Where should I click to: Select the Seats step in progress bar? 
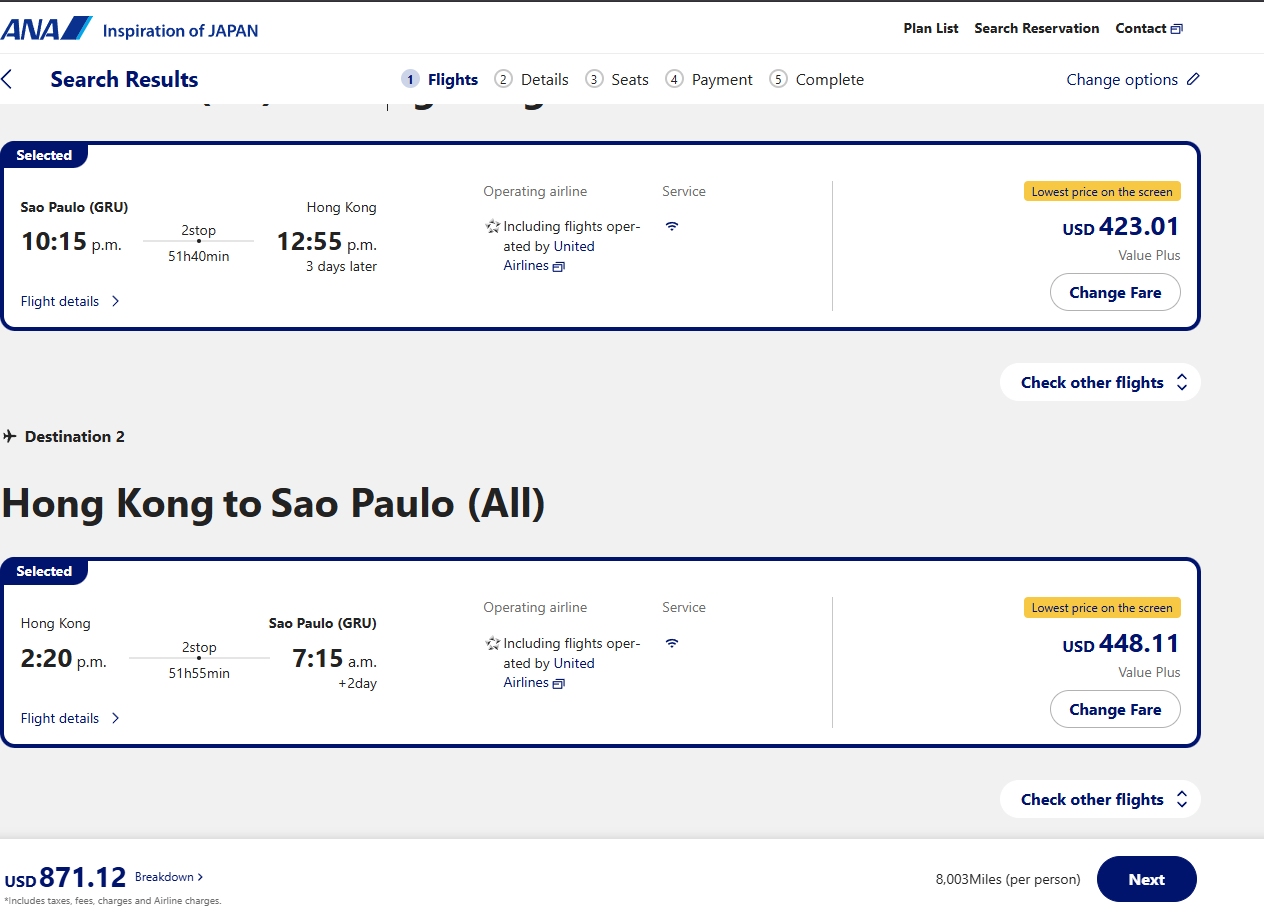(x=617, y=79)
